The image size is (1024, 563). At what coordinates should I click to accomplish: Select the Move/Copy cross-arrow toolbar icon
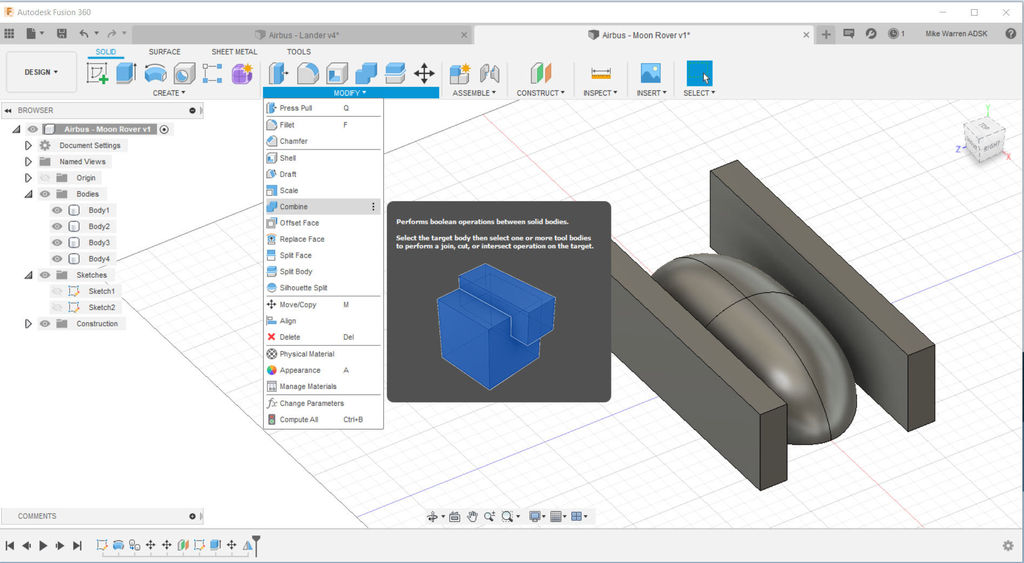click(424, 73)
